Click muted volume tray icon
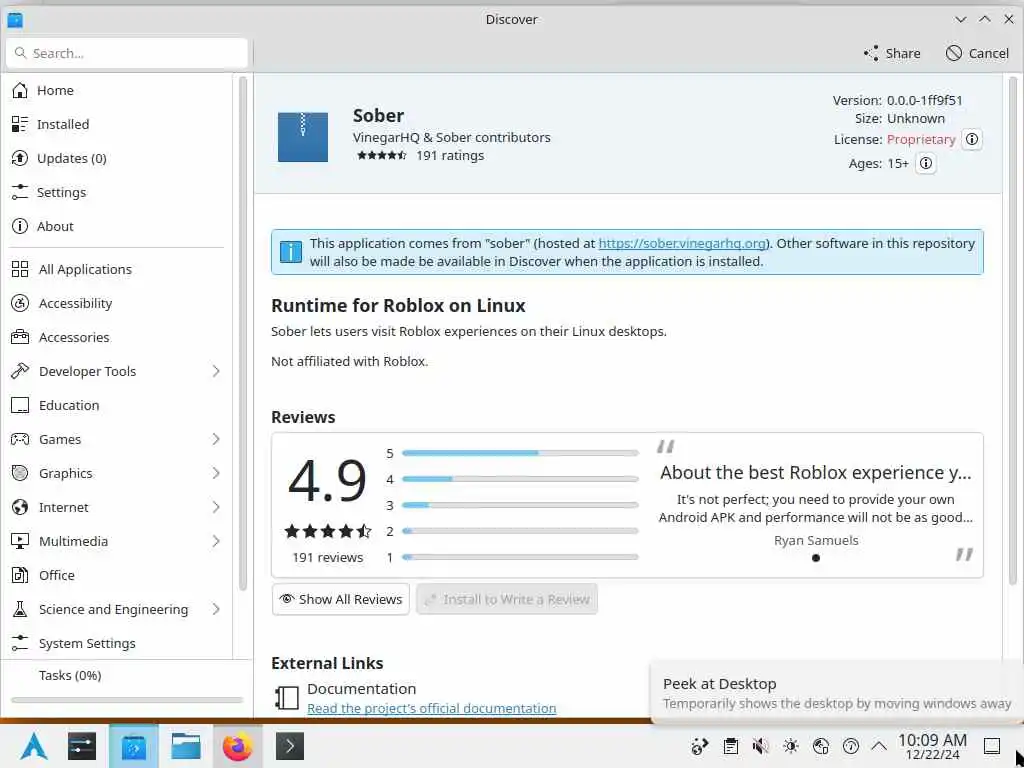This screenshot has height=768, width=1024. [x=760, y=746]
